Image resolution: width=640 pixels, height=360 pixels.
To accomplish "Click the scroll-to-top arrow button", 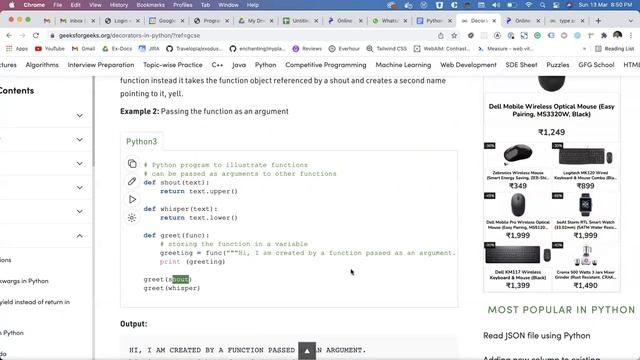I will point(307,351).
